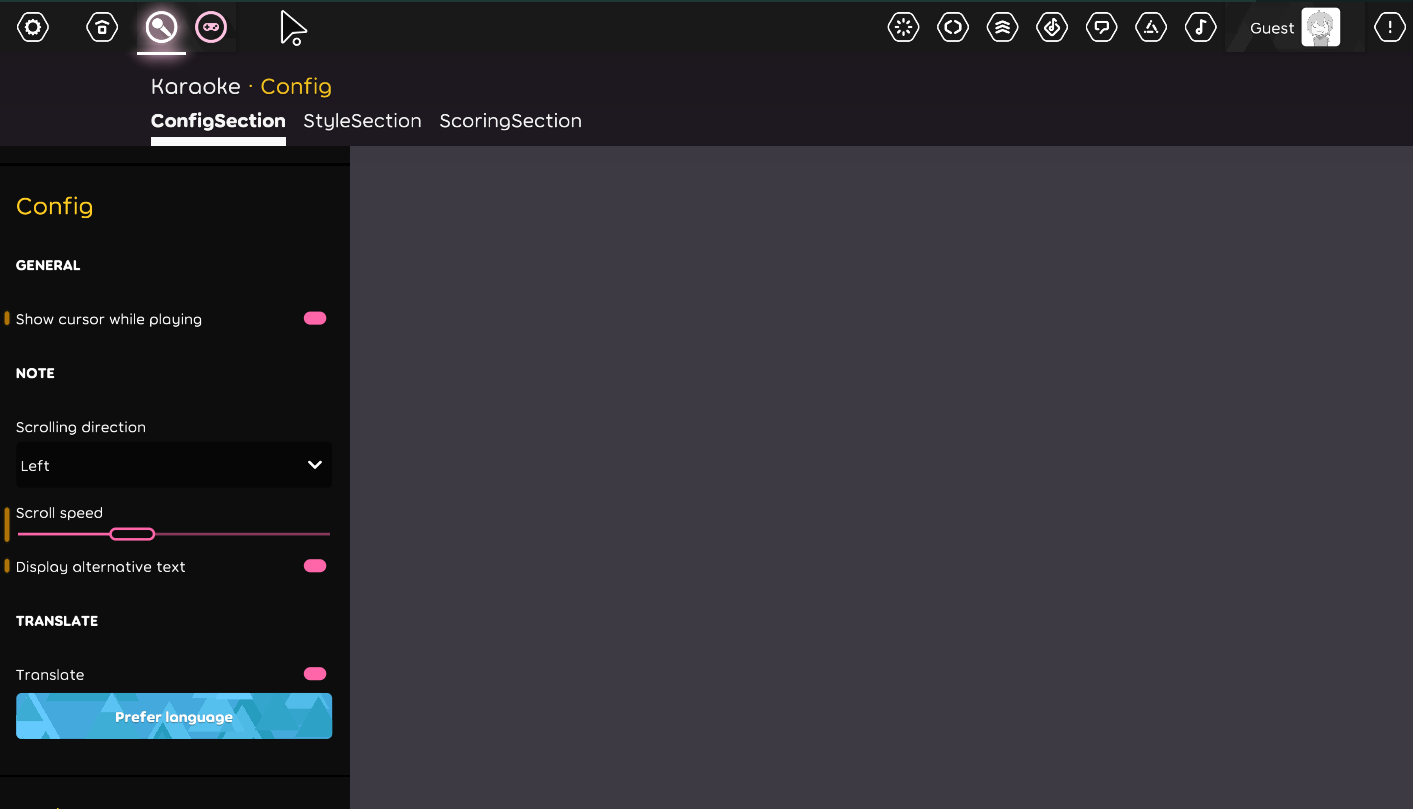Toggle Show cursor while playing
Image resolution: width=1413 pixels, height=809 pixels.
(314, 318)
